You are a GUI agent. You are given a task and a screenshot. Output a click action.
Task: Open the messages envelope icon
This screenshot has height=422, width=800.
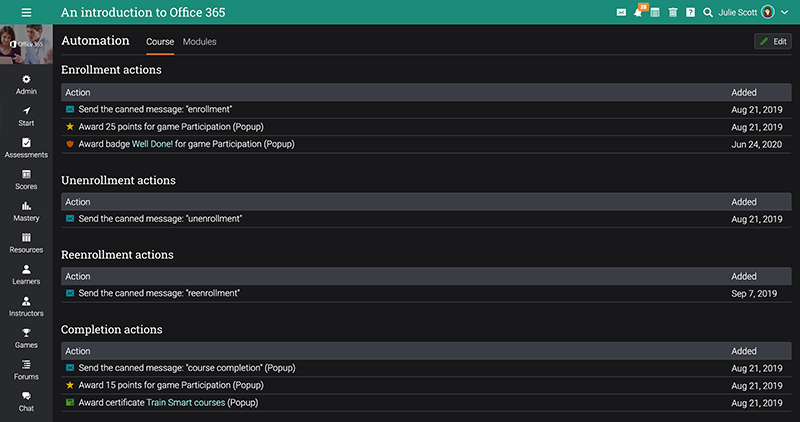pos(621,12)
